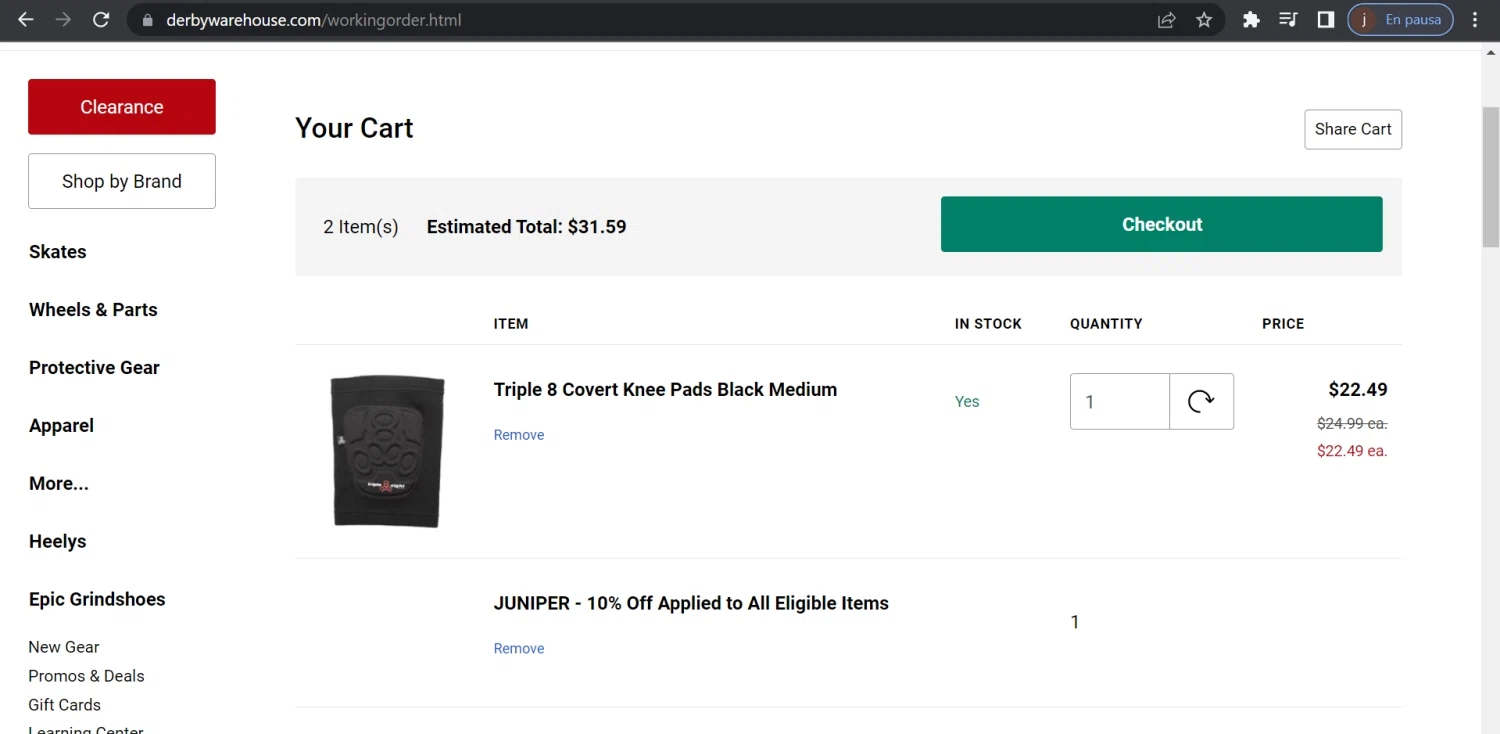Click the Share Cart button
The height and width of the screenshot is (734, 1500).
(1353, 129)
